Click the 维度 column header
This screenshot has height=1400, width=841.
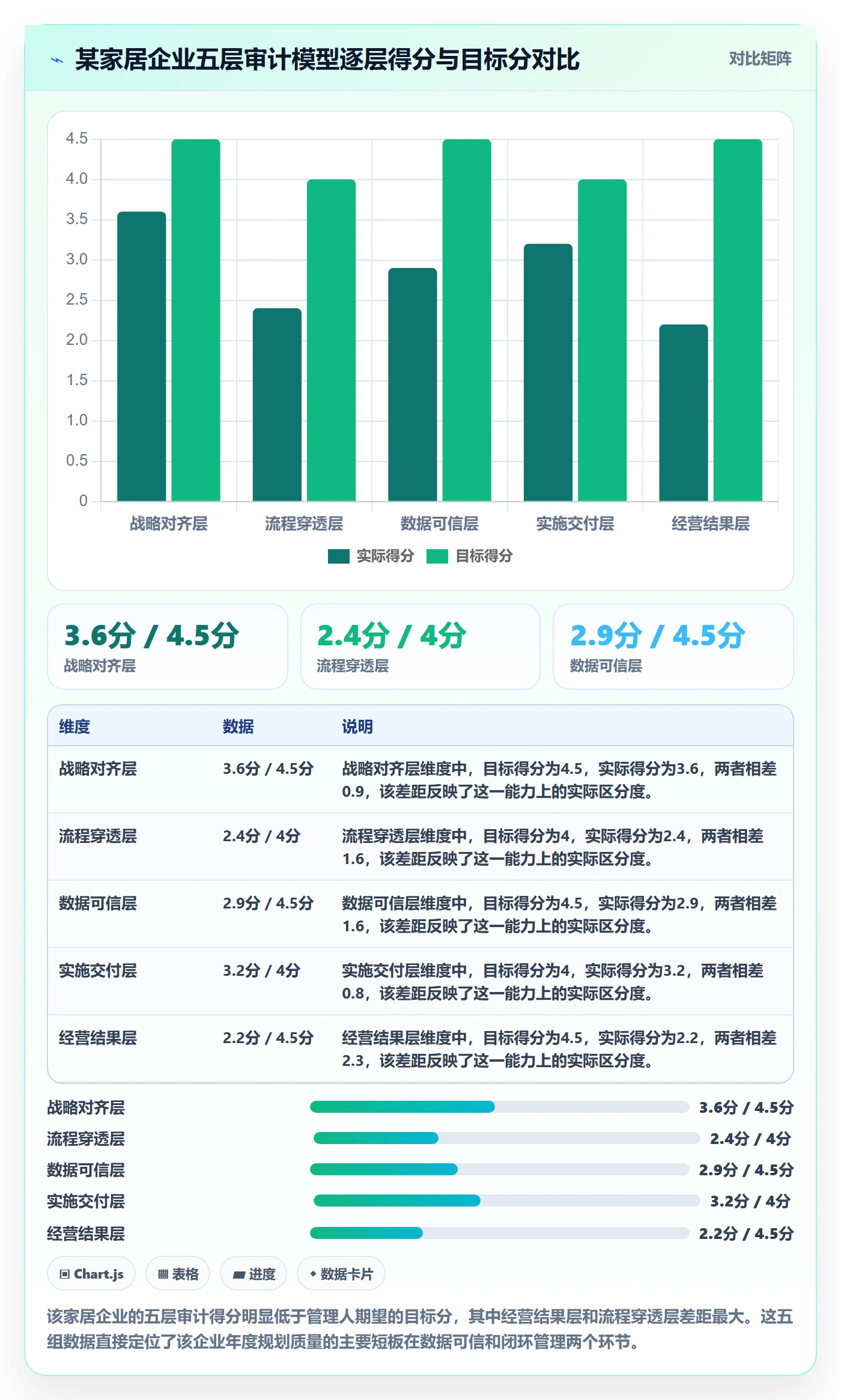point(74,726)
